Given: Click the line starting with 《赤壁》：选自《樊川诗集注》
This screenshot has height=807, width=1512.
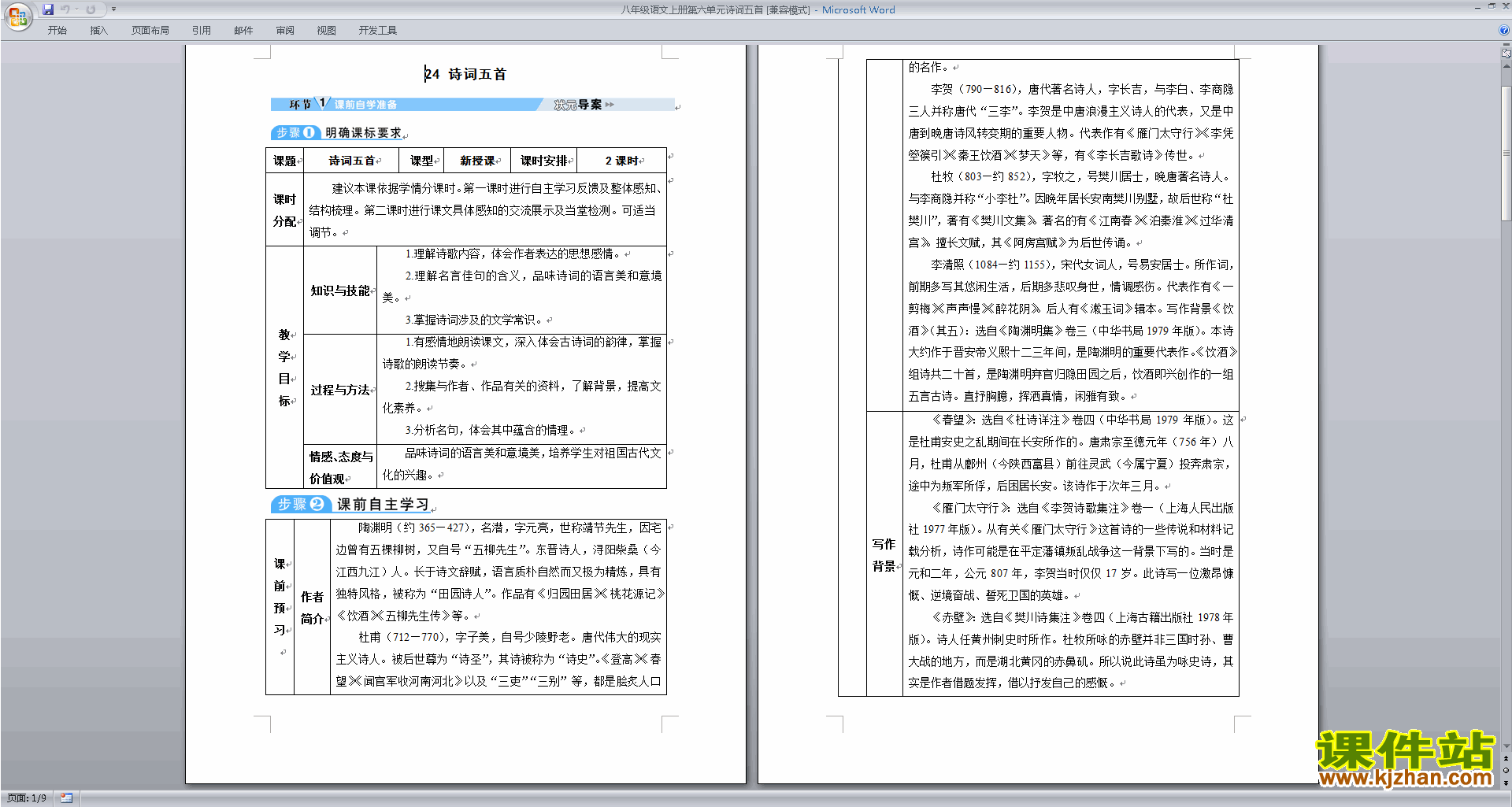Looking at the screenshot, I should (x=1083, y=617).
